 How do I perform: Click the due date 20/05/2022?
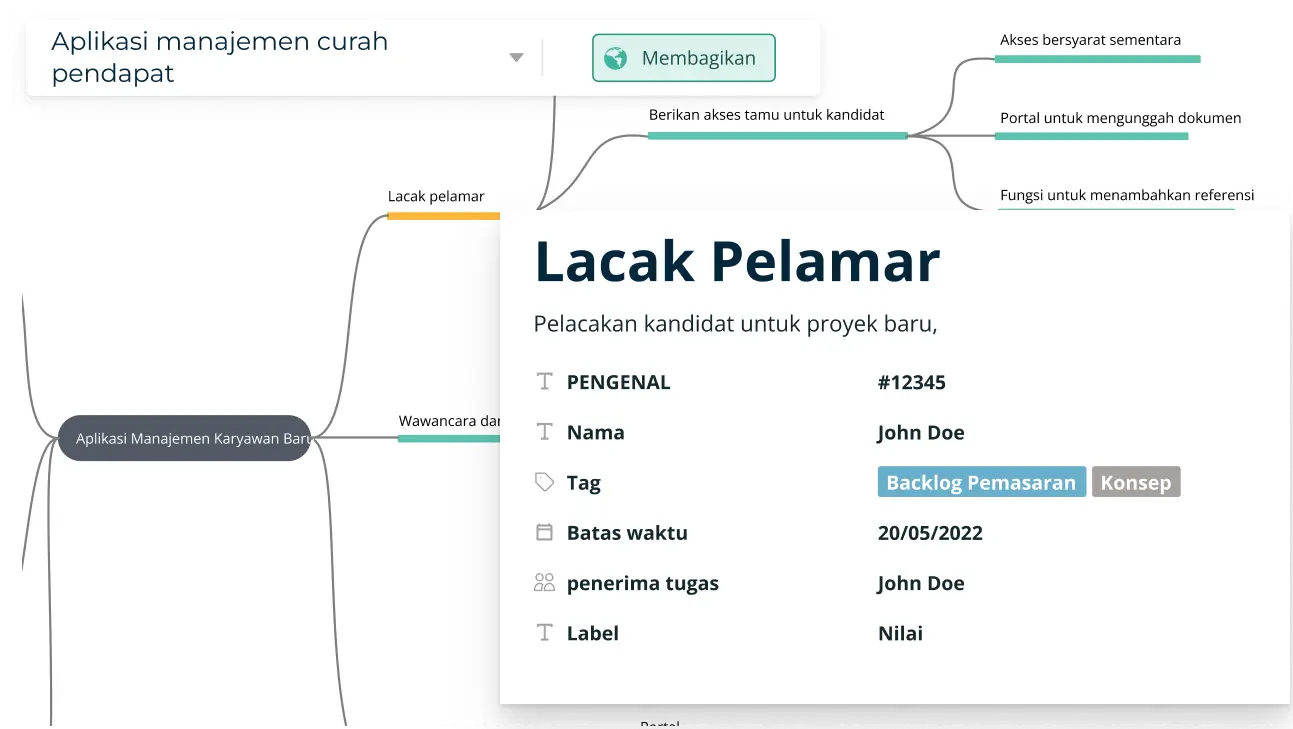930,532
